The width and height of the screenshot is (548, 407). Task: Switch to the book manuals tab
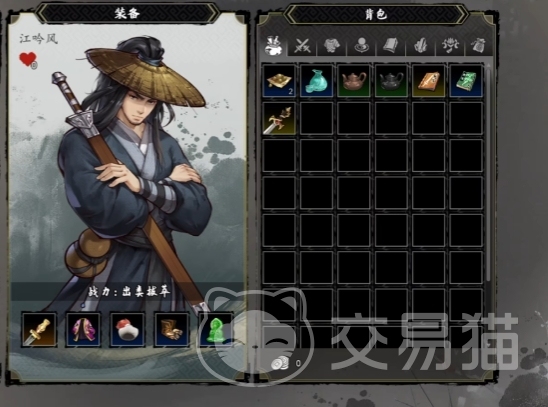[x=391, y=45]
